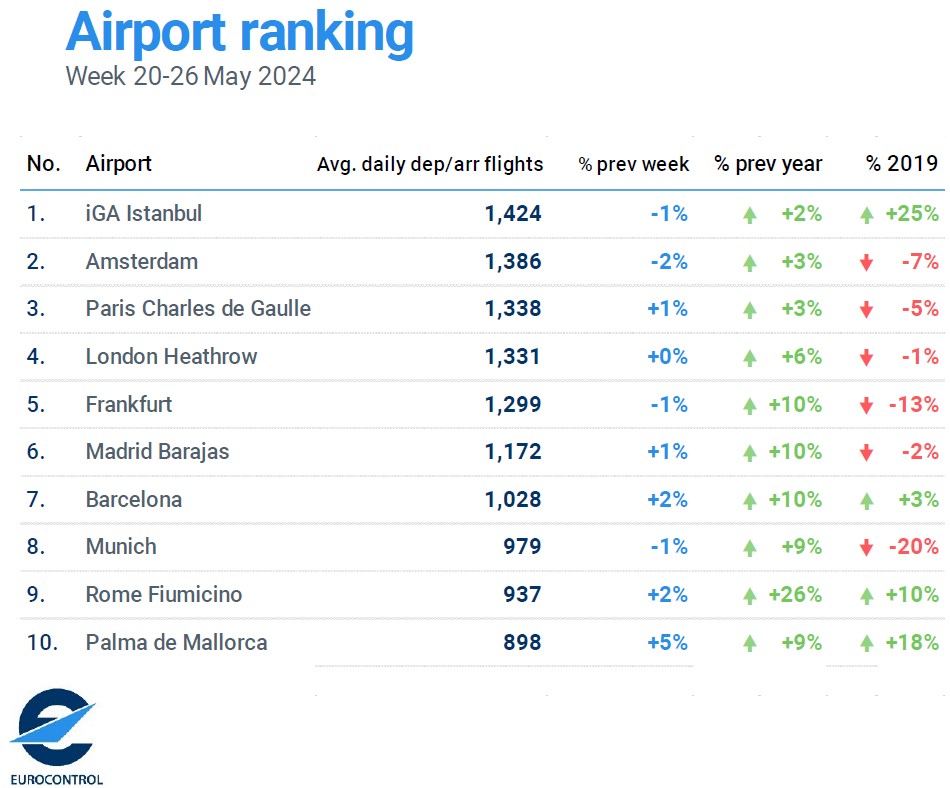Click the +5% prev week value for Palma
Viewport: 950px width, 788px height.
668,642
